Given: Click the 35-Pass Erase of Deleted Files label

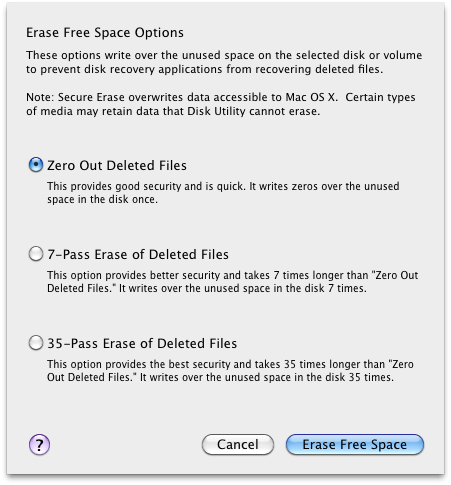Looking at the screenshot, I should coord(142,344).
